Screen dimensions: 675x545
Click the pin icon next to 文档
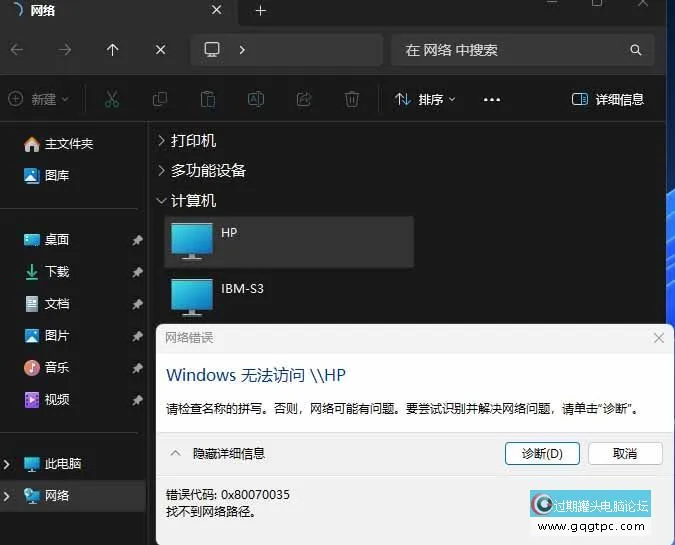[137, 304]
